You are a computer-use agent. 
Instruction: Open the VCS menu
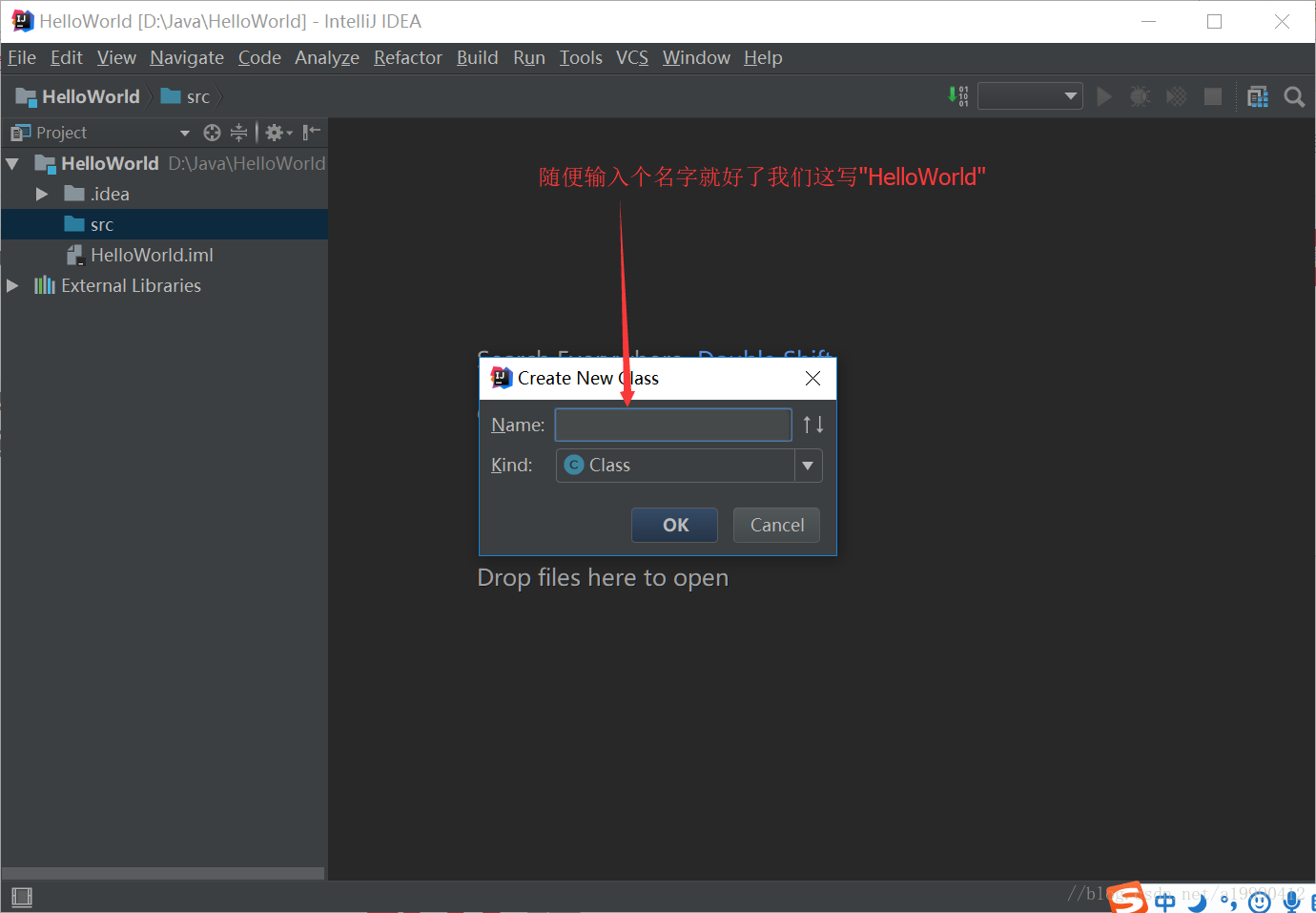coord(632,58)
